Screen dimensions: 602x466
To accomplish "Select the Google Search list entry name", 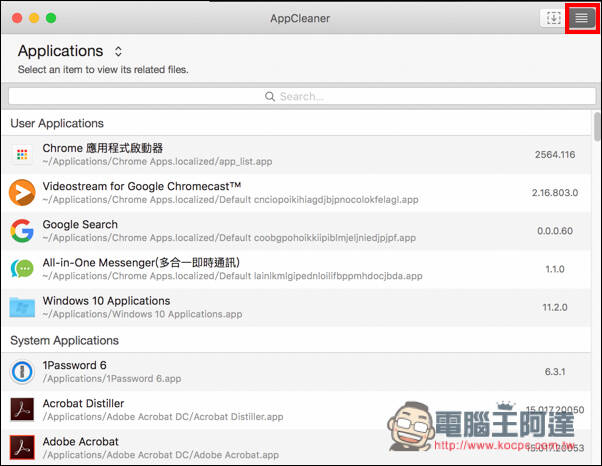I will [80, 224].
